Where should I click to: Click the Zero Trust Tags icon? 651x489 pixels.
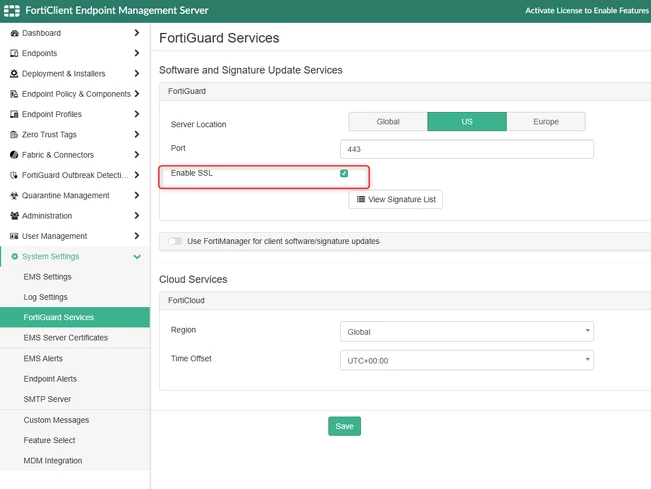[x=14, y=134]
